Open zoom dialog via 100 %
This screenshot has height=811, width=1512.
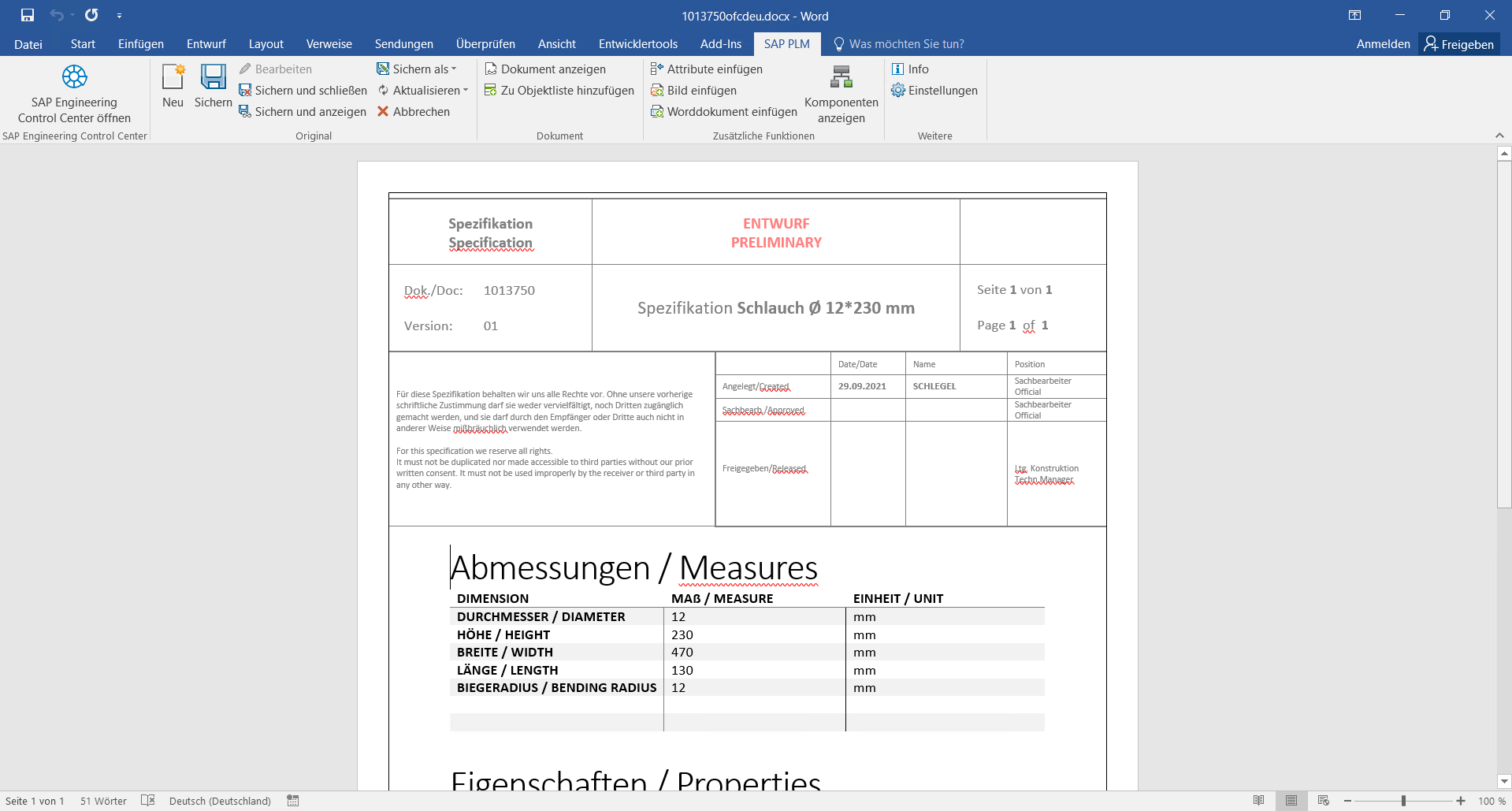coord(1492,801)
